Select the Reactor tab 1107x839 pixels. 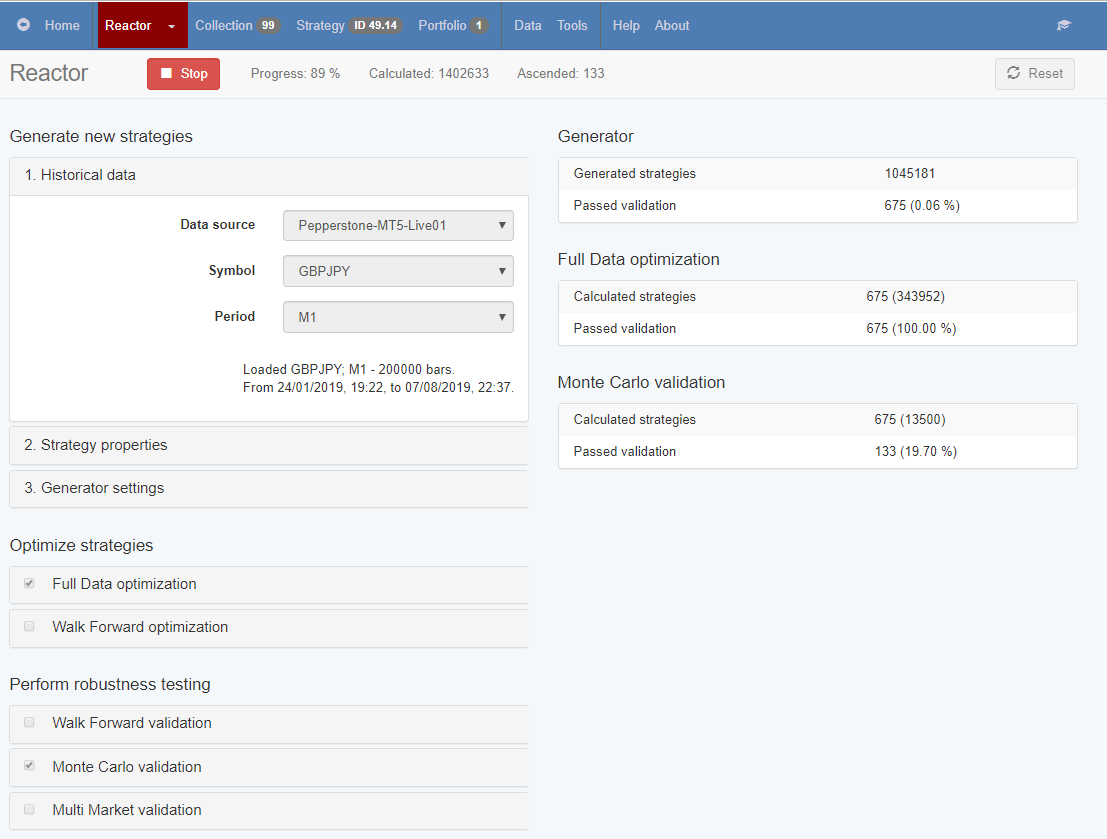(128, 25)
